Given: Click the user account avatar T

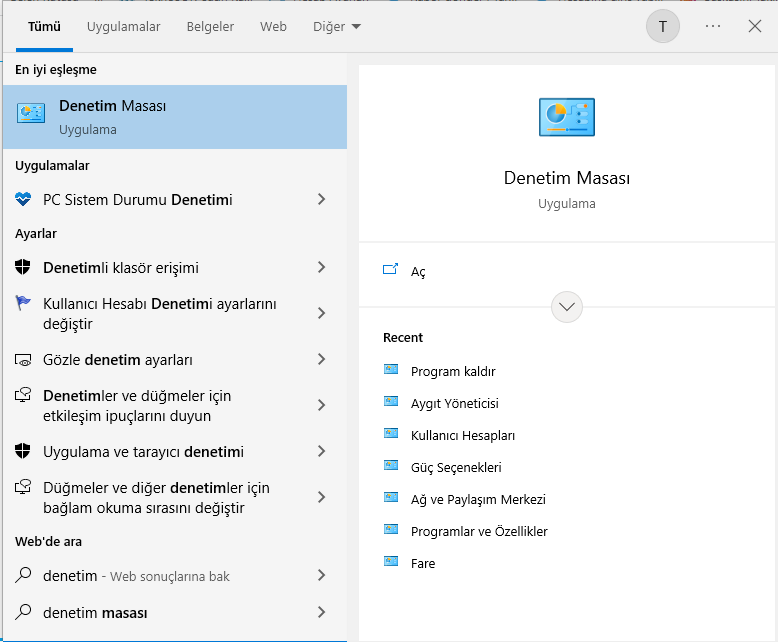Looking at the screenshot, I should pyautogui.click(x=663, y=27).
